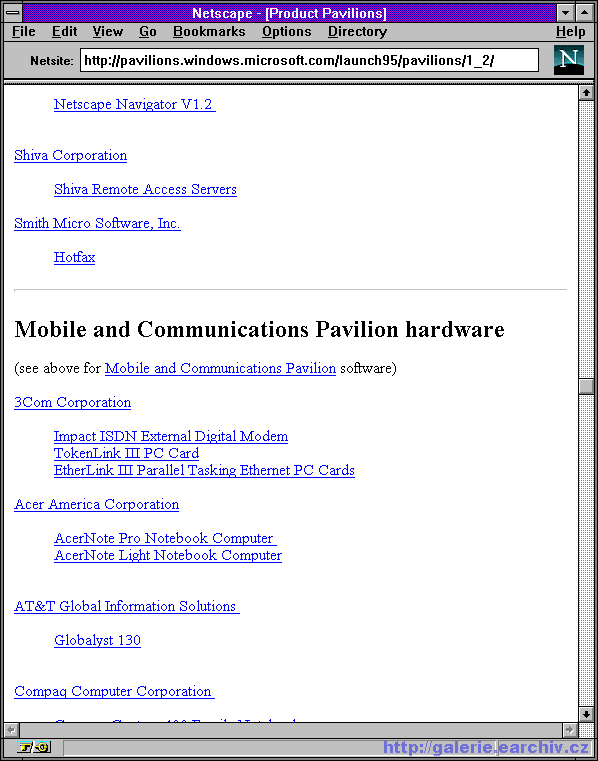Click the security key icon in status bar
The image size is (598, 761).
34,747
